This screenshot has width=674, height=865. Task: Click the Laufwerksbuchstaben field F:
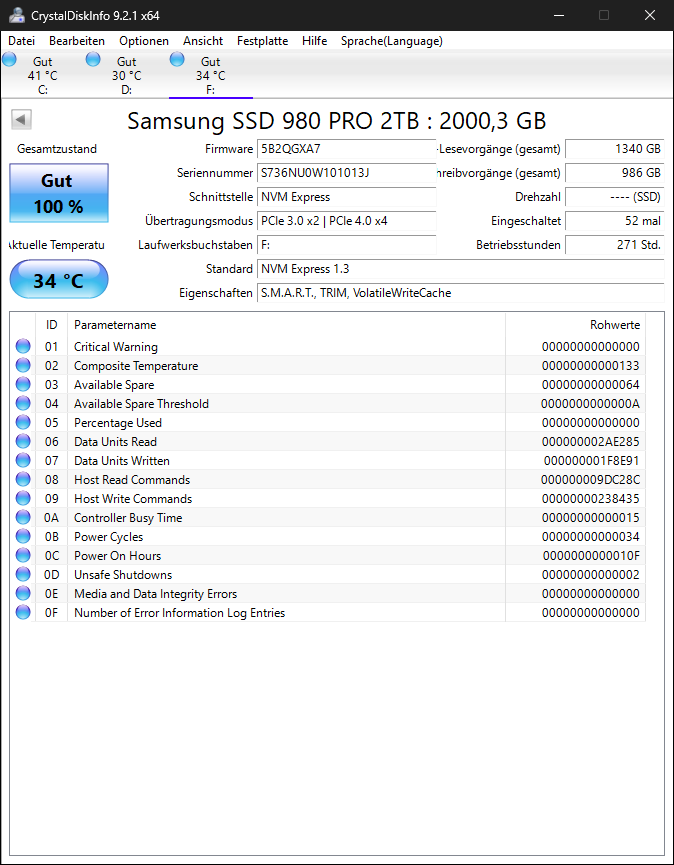pyautogui.click(x=346, y=245)
